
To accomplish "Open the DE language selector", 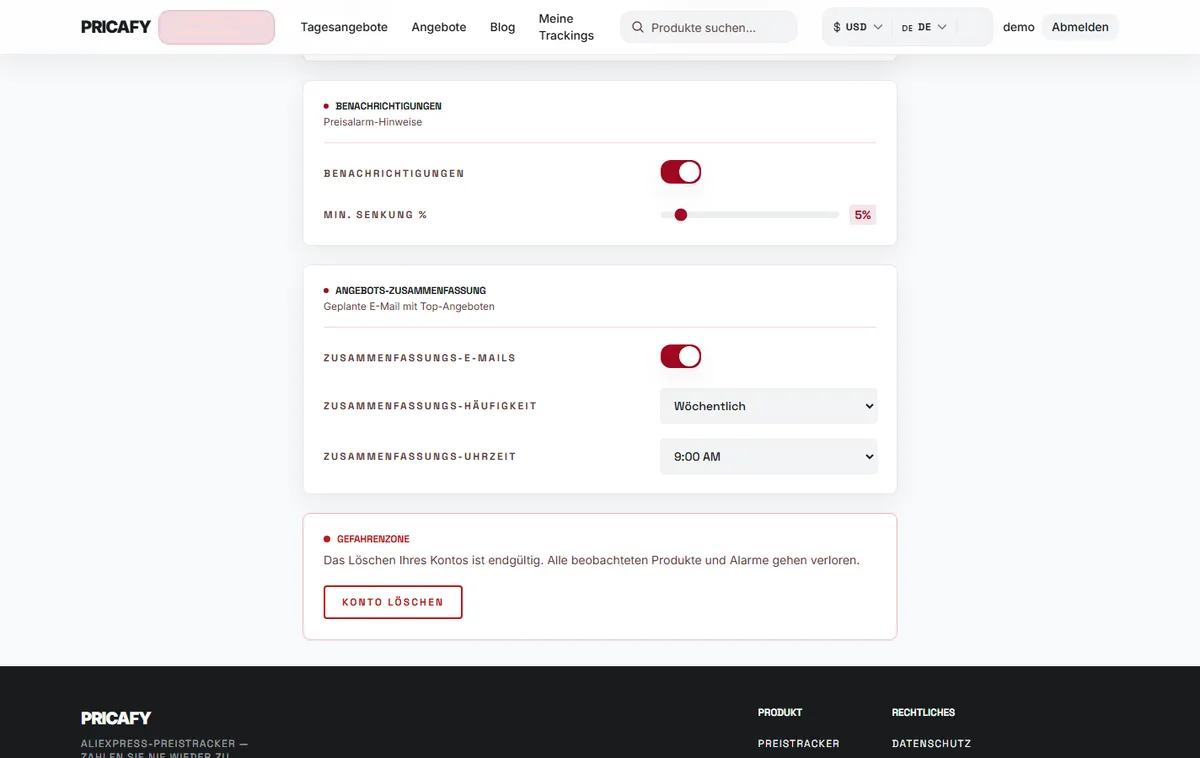I will 924,27.
